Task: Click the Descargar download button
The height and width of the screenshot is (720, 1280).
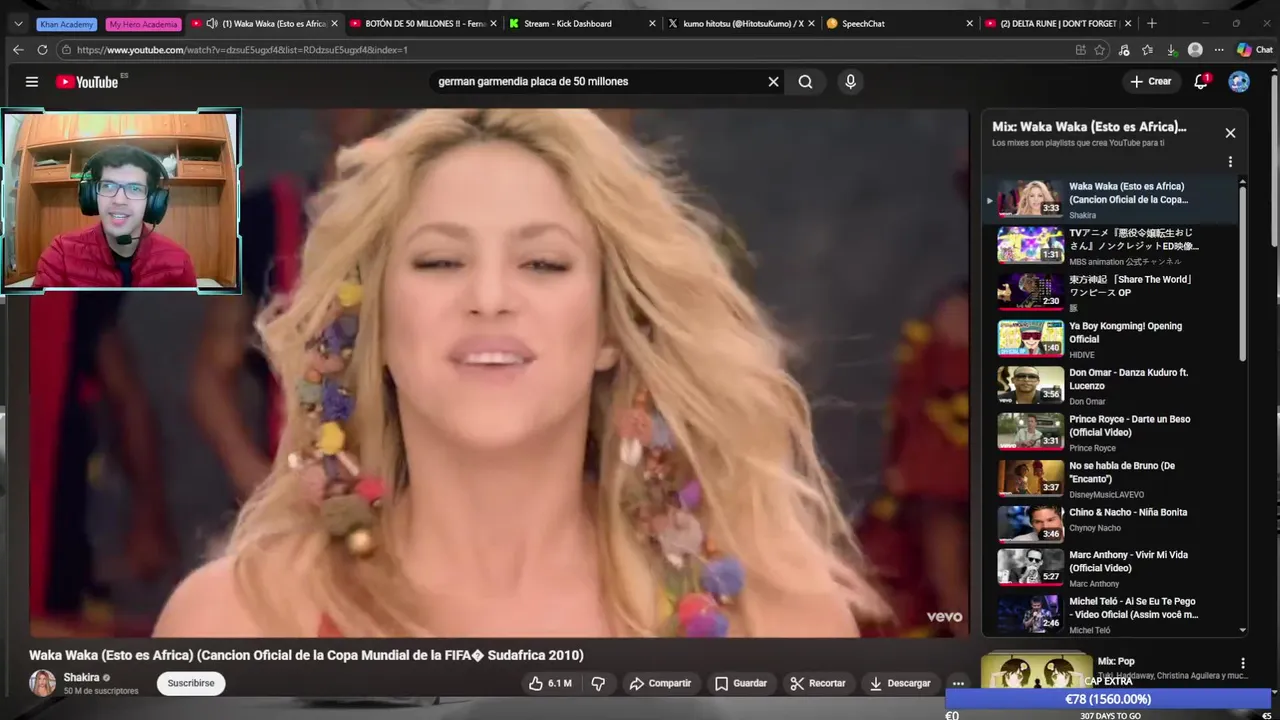Action: [900, 683]
